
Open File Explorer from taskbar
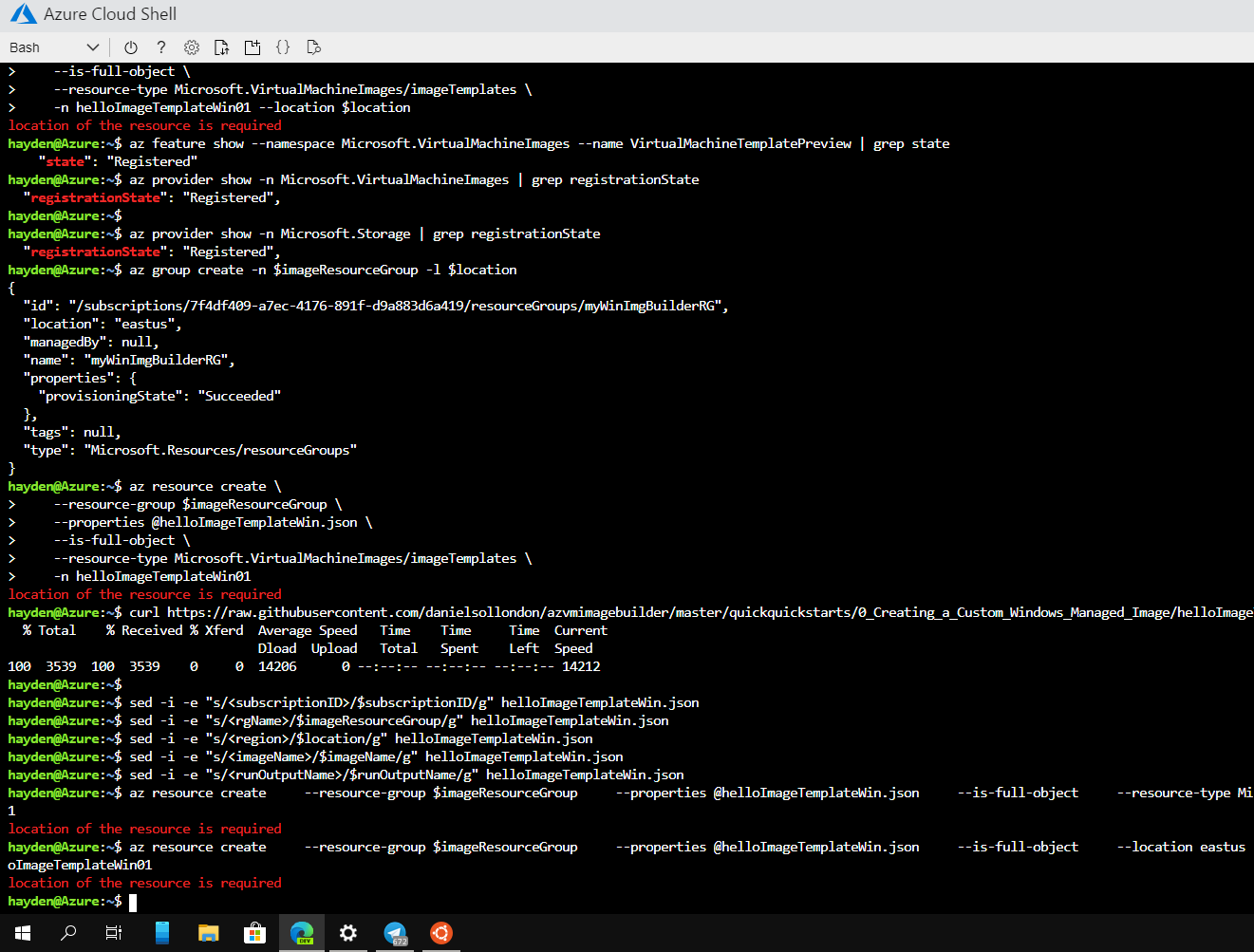pyautogui.click(x=209, y=933)
